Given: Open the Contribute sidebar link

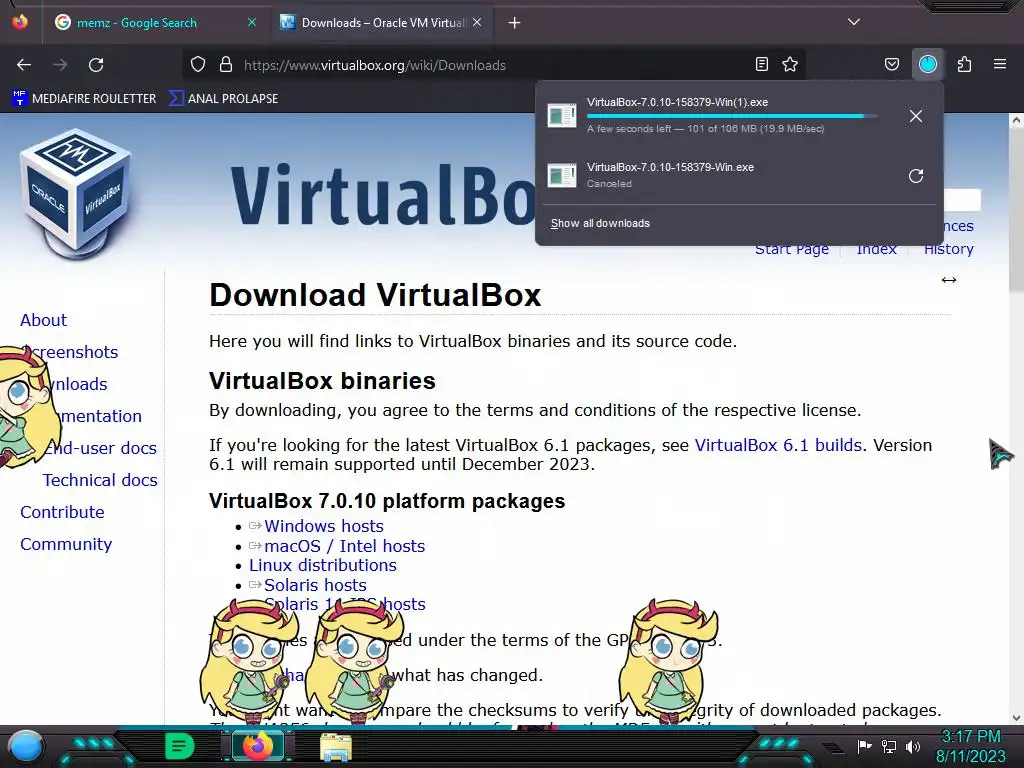Looking at the screenshot, I should pos(62,512).
